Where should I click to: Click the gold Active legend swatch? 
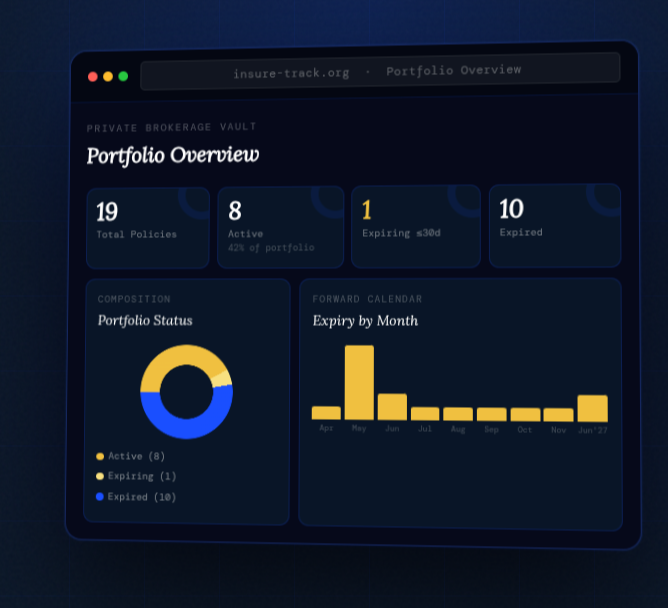click(x=100, y=456)
